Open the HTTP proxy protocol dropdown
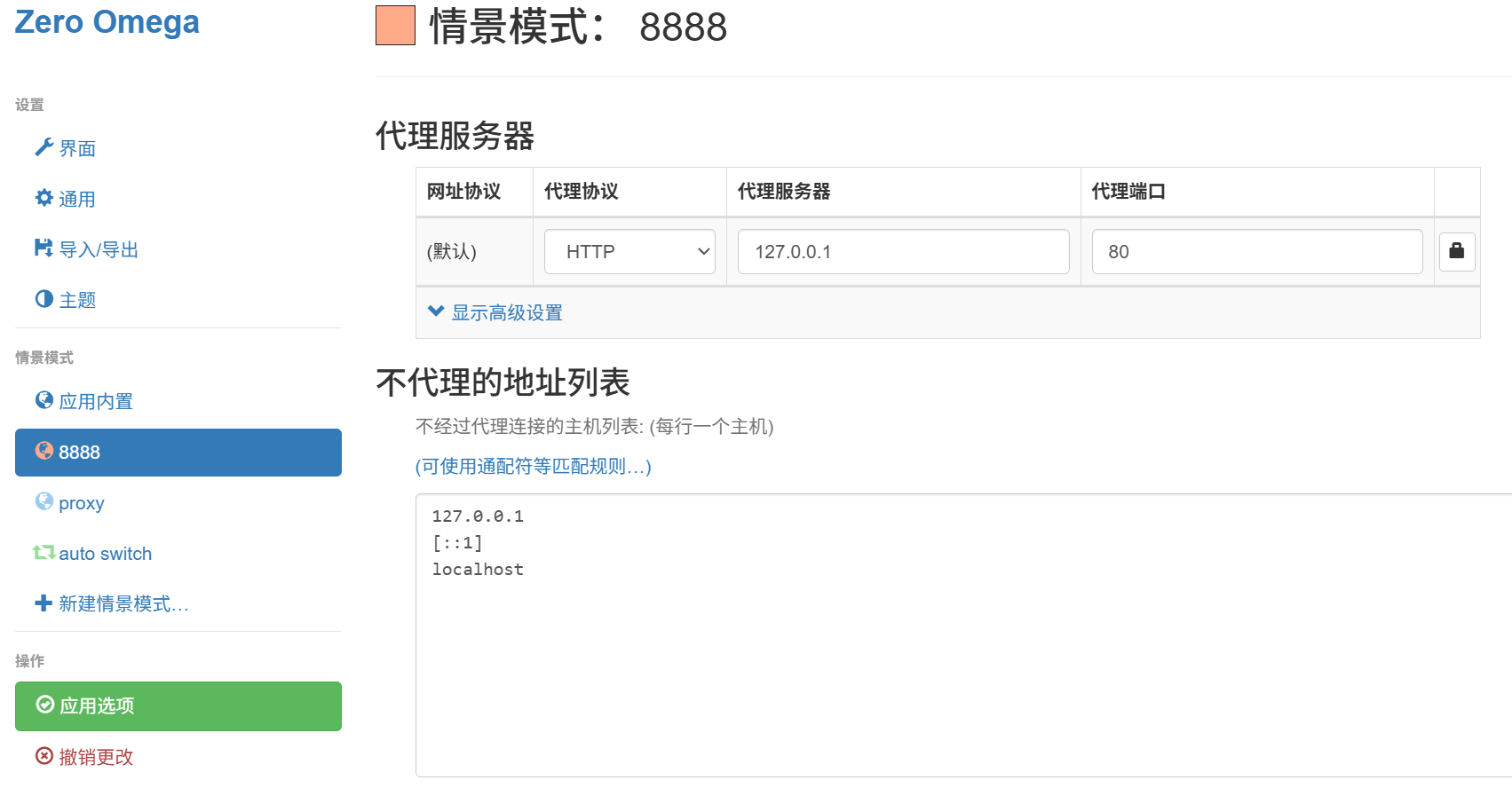The image size is (1512, 788). pyautogui.click(x=629, y=252)
